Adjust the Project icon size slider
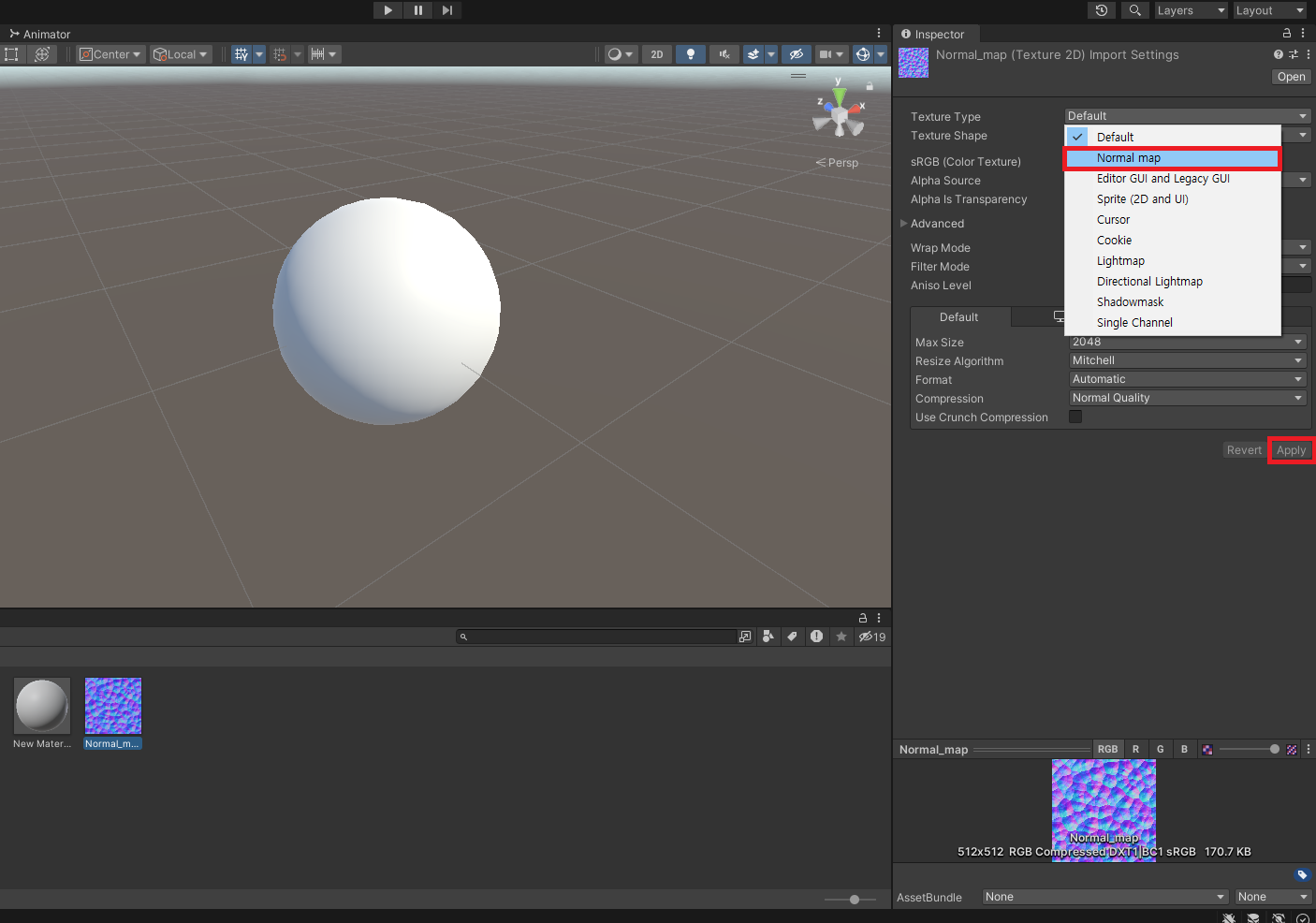 point(850,900)
